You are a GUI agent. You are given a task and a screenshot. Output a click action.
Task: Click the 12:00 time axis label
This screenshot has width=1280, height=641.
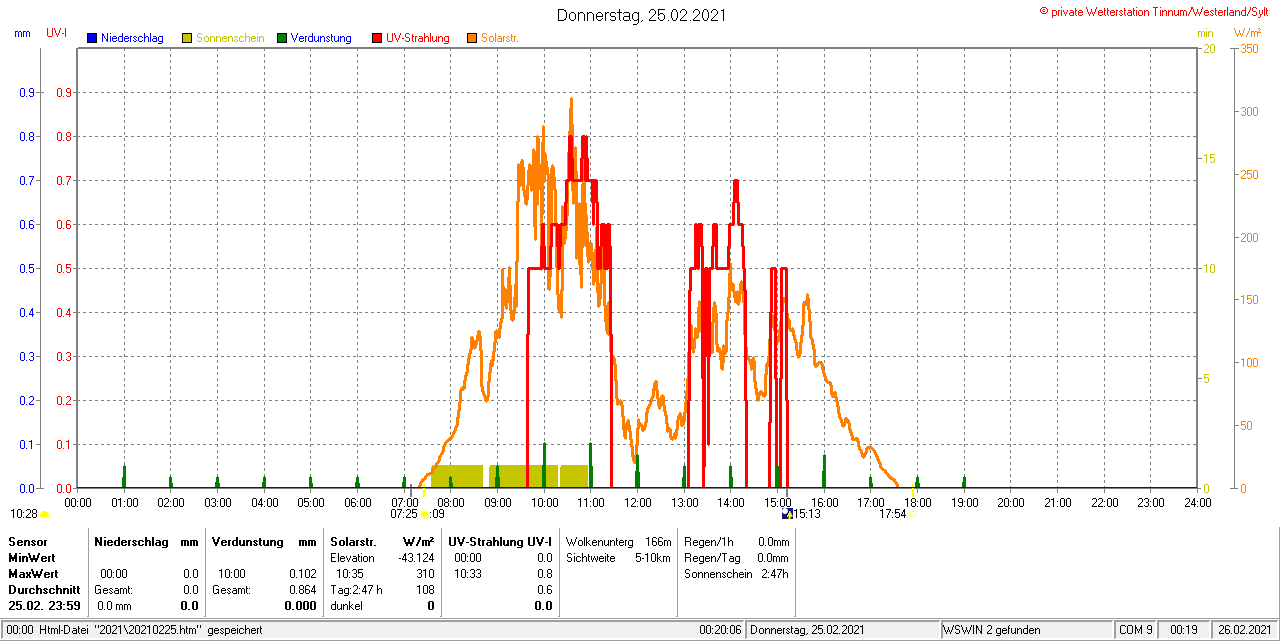point(637,502)
